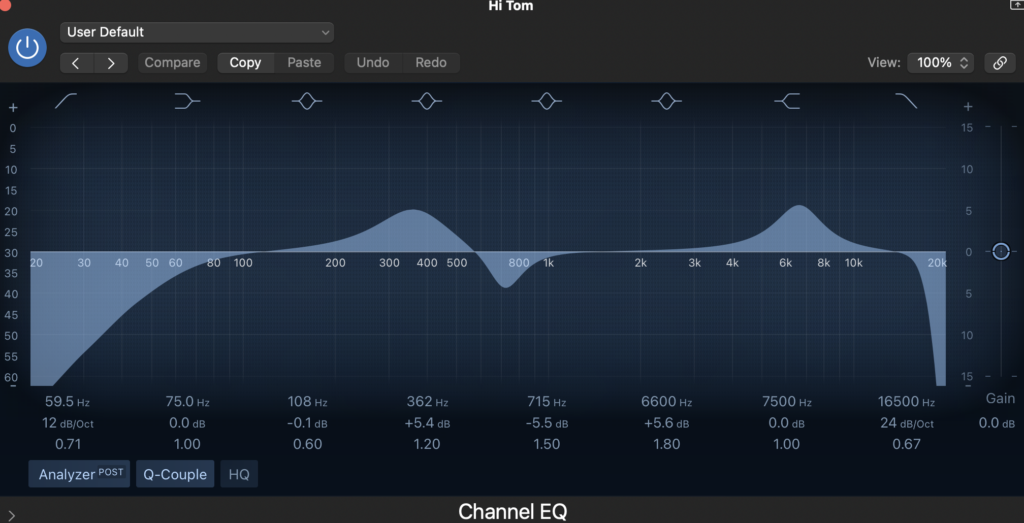Image resolution: width=1024 pixels, height=523 pixels.
Task: Toggle the high shelf band icon
Action: (x=787, y=101)
